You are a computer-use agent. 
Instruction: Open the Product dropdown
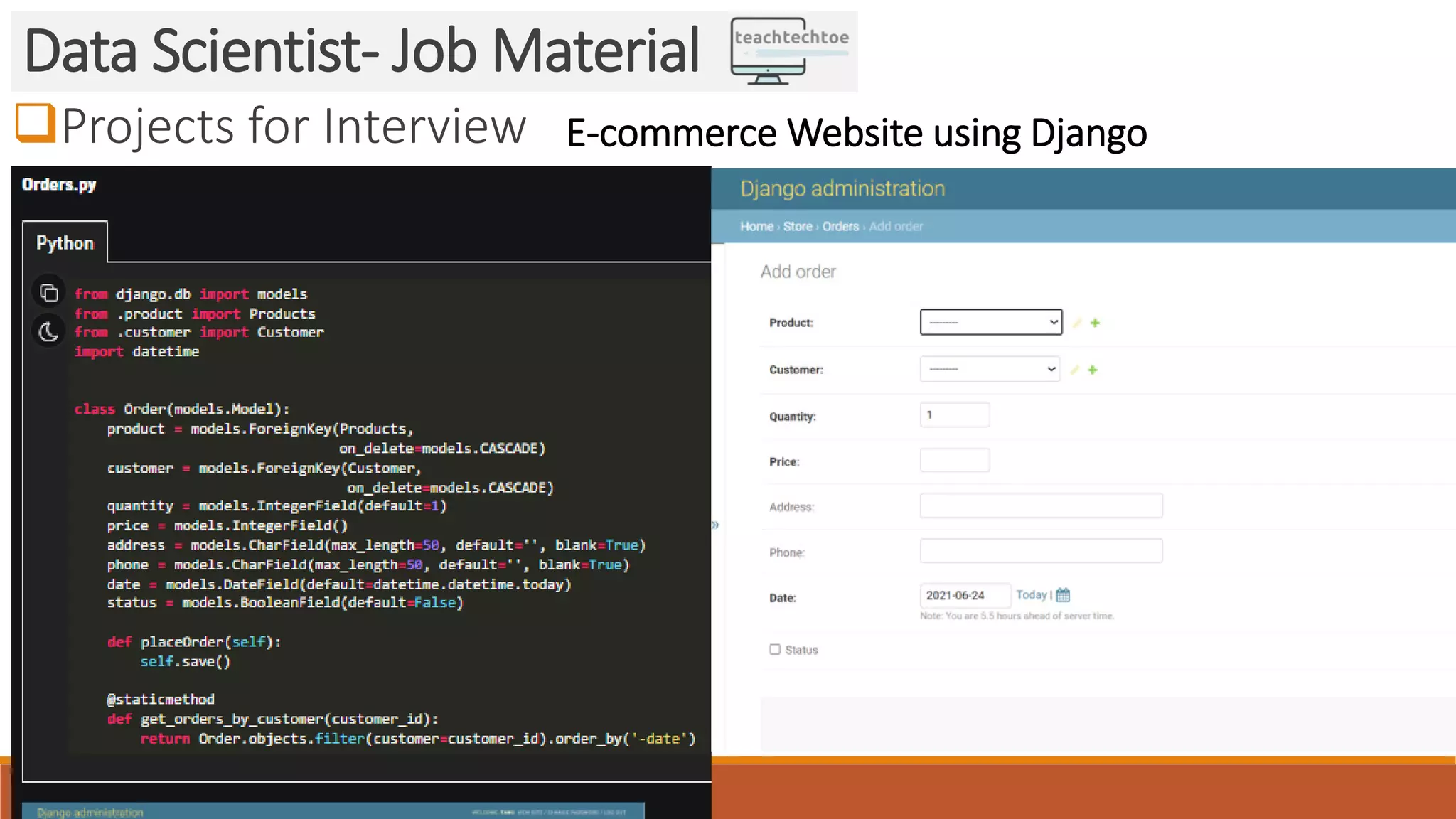(991, 322)
